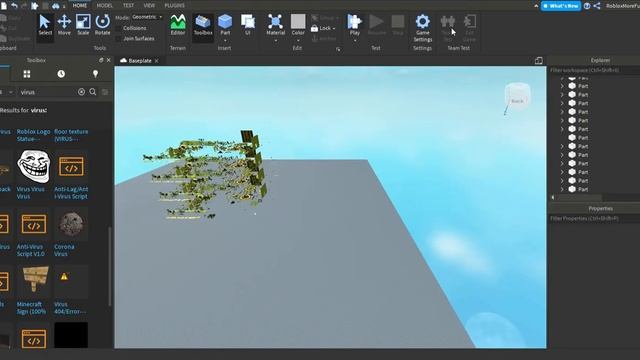The image size is (640, 360).
Task: Insert a new Part
Action: pyautogui.click(x=225, y=24)
